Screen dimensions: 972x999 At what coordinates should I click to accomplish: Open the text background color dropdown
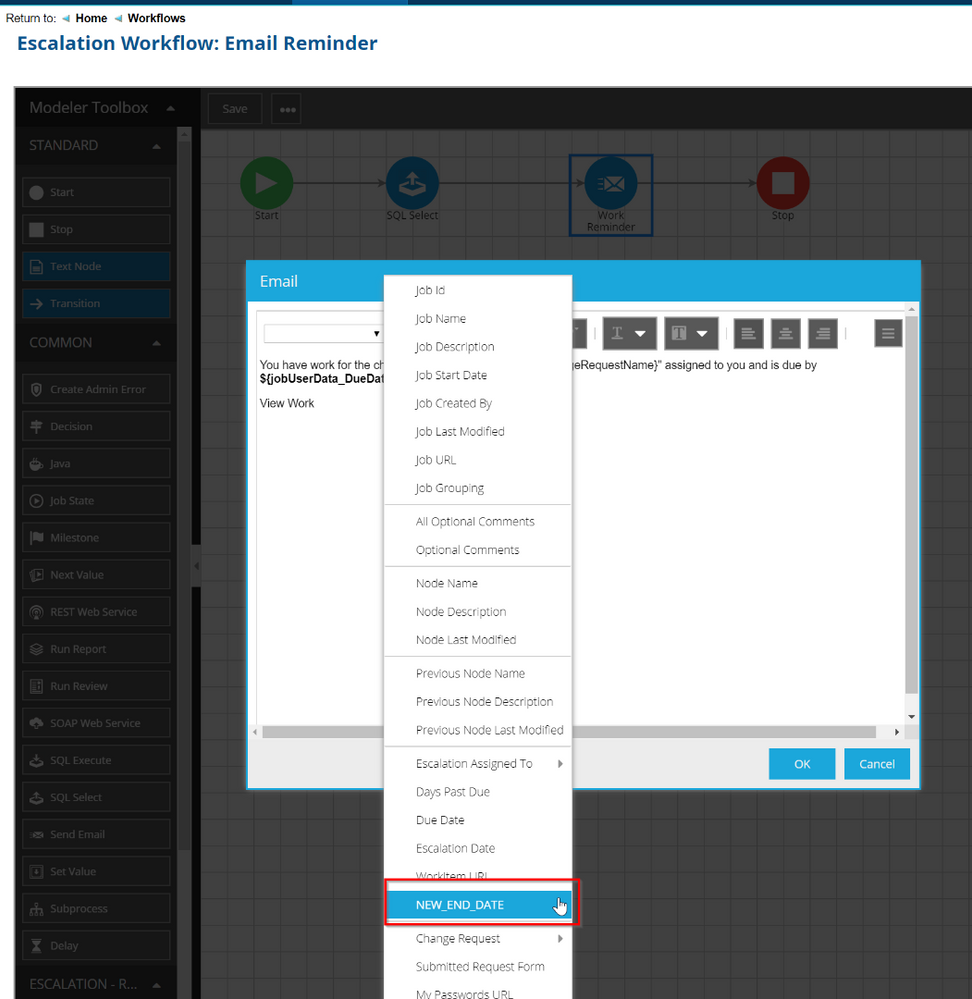[x=691, y=333]
